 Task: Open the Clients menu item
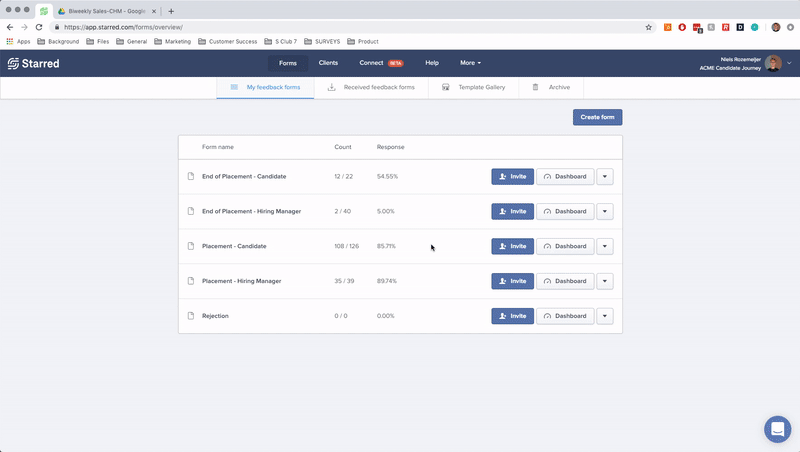pos(328,63)
